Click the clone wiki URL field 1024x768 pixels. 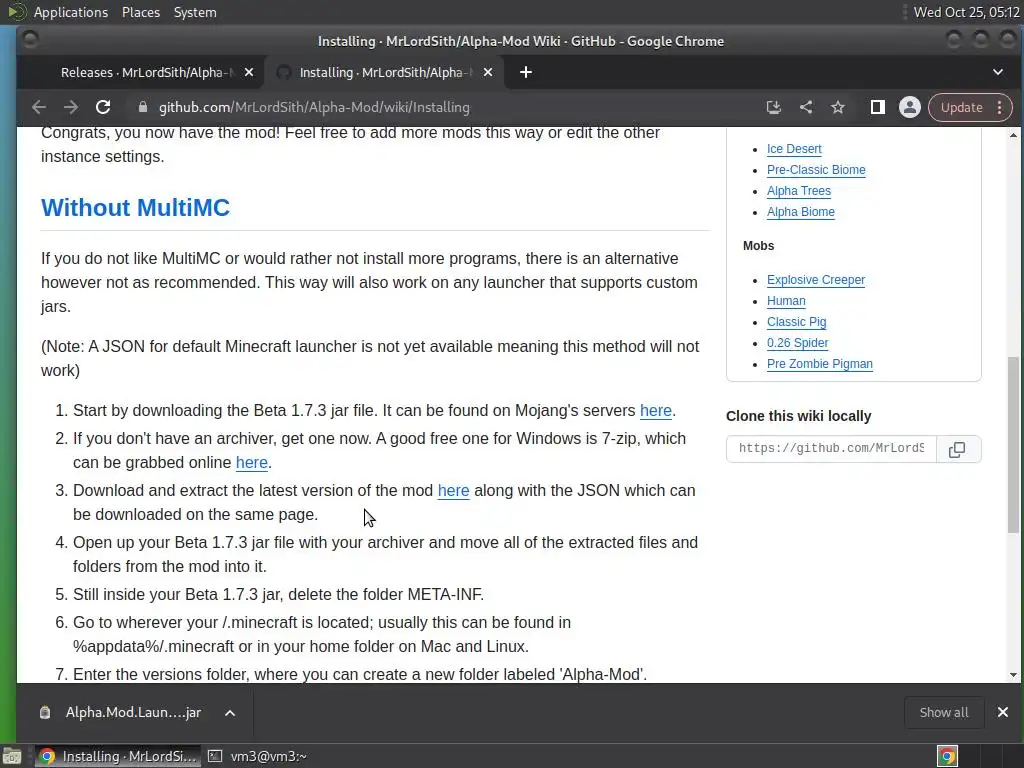[831, 449]
